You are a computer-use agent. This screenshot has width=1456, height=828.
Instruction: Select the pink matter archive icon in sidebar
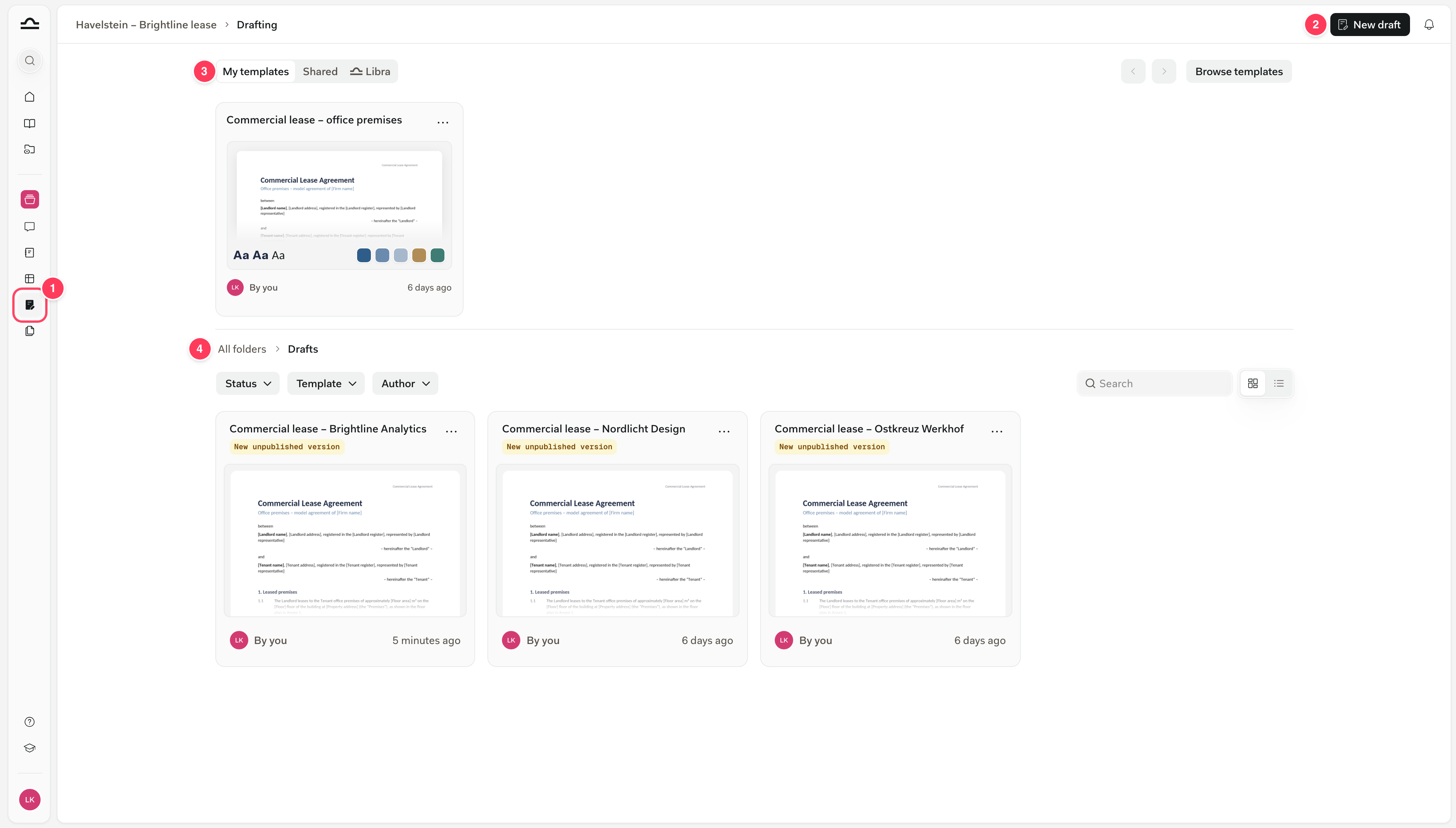pyautogui.click(x=30, y=200)
